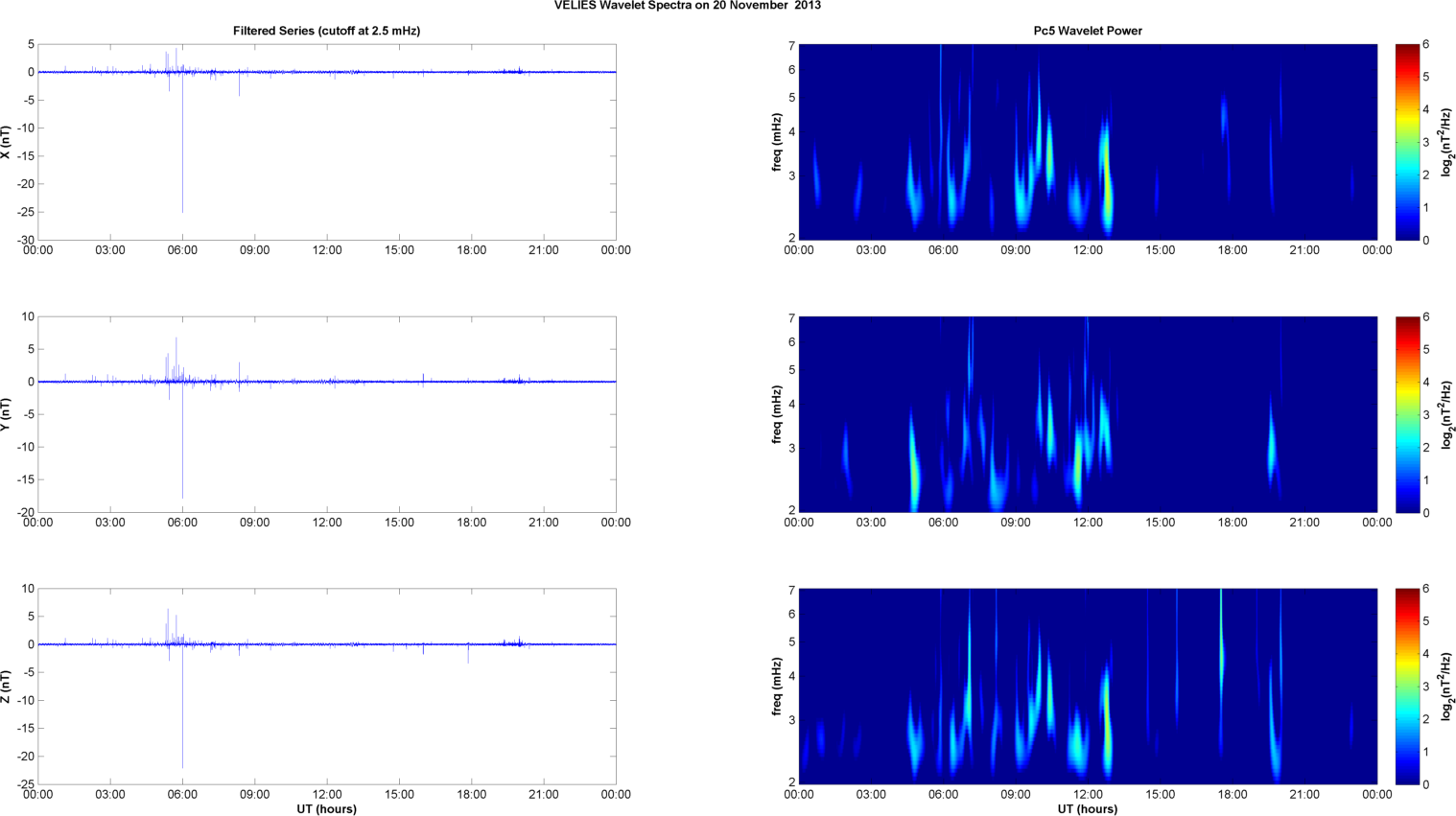Click 'UT (hours)' label under the bottom spectrogram
This screenshot has width=1456, height=816.
(1088, 809)
